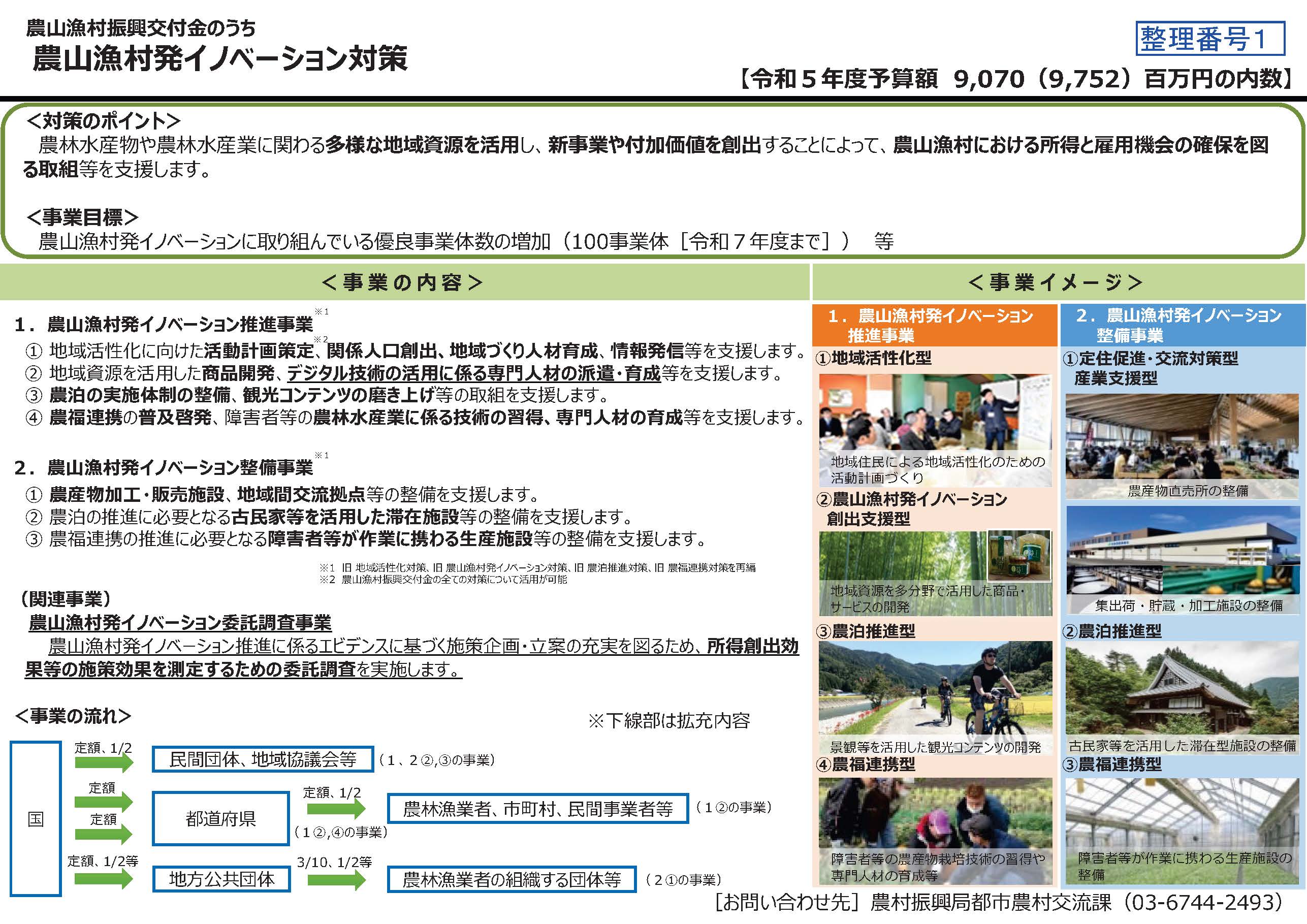Click the ③農泊推進型 label in orange column
The image size is (1307, 924).
(866, 631)
